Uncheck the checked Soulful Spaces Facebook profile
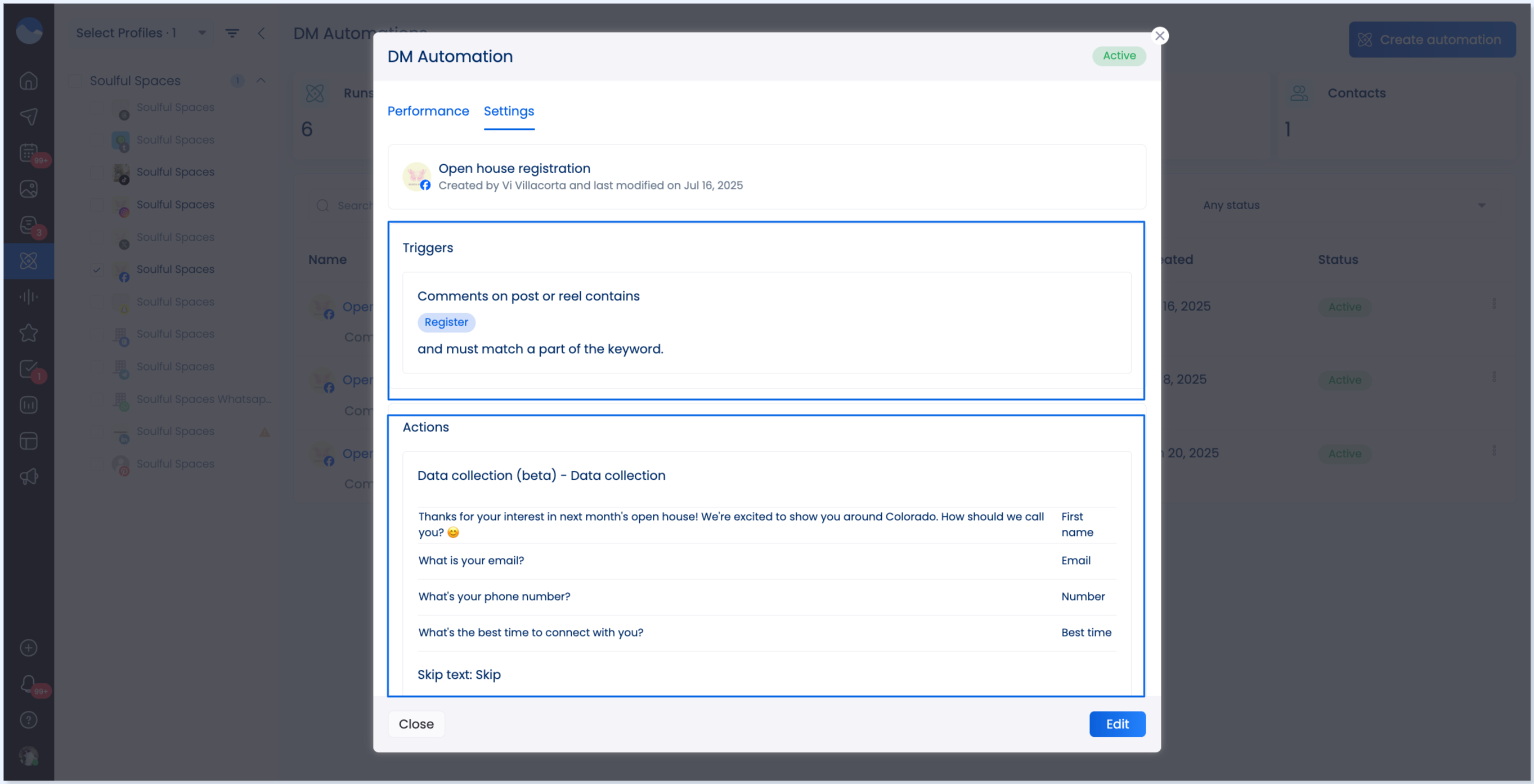 (96, 269)
